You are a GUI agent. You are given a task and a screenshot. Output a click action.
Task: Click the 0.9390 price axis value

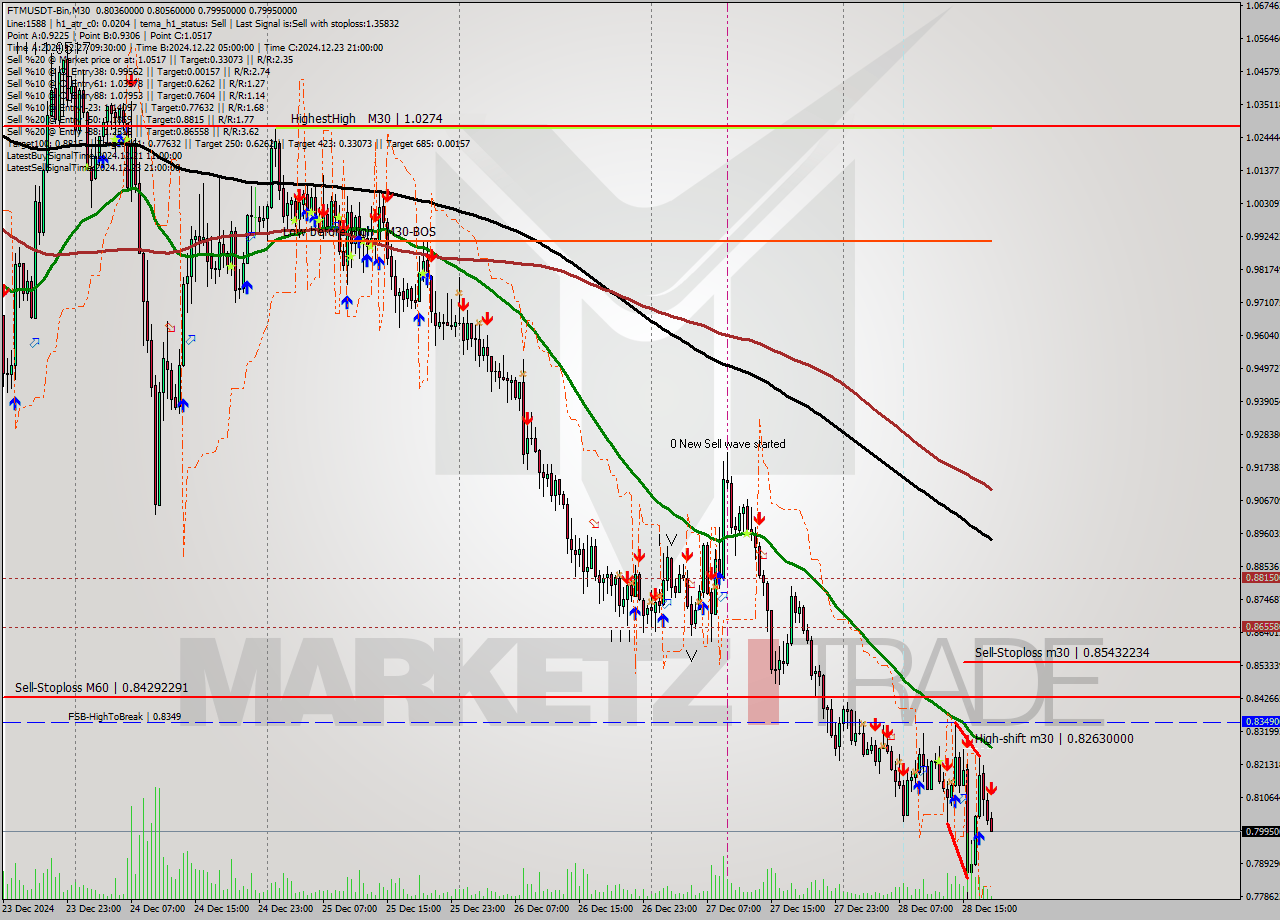point(1261,401)
